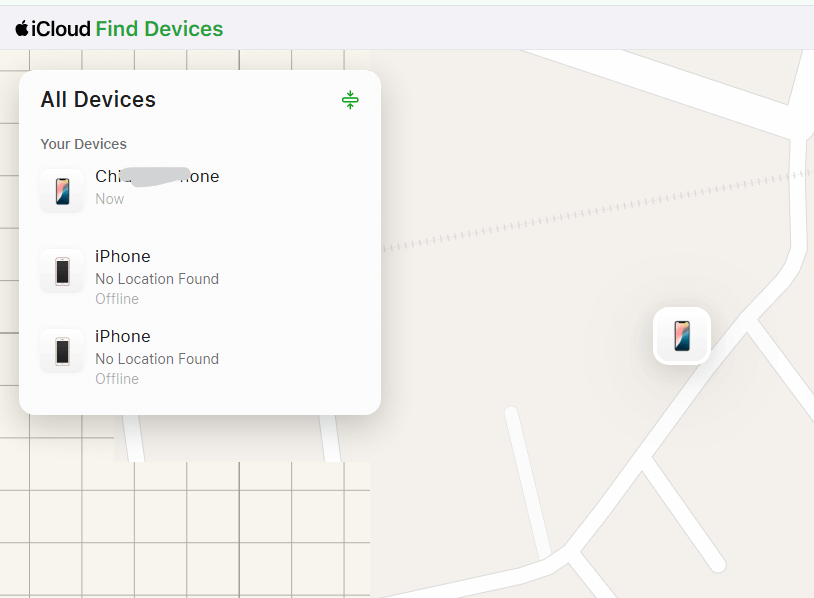Select the device name with the redacted label
Screen dimensions: 814x598
coord(157,177)
